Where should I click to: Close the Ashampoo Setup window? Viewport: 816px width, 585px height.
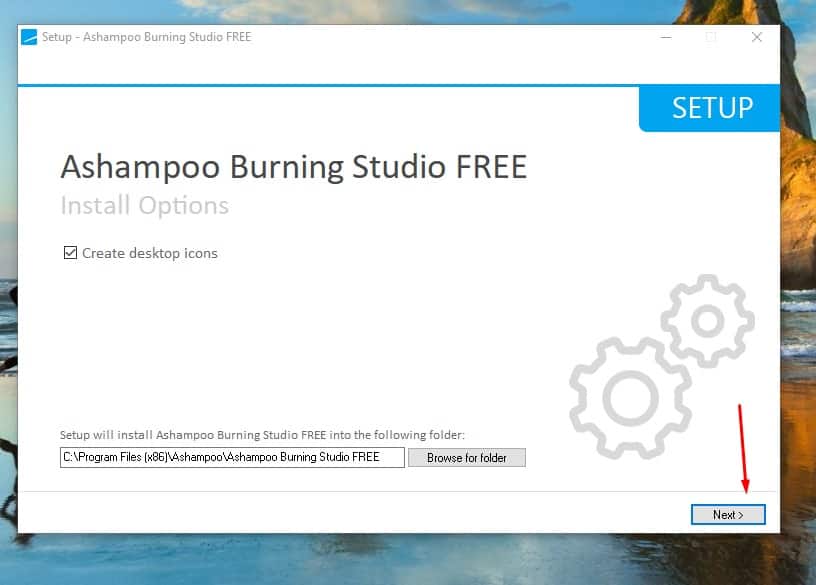point(757,38)
